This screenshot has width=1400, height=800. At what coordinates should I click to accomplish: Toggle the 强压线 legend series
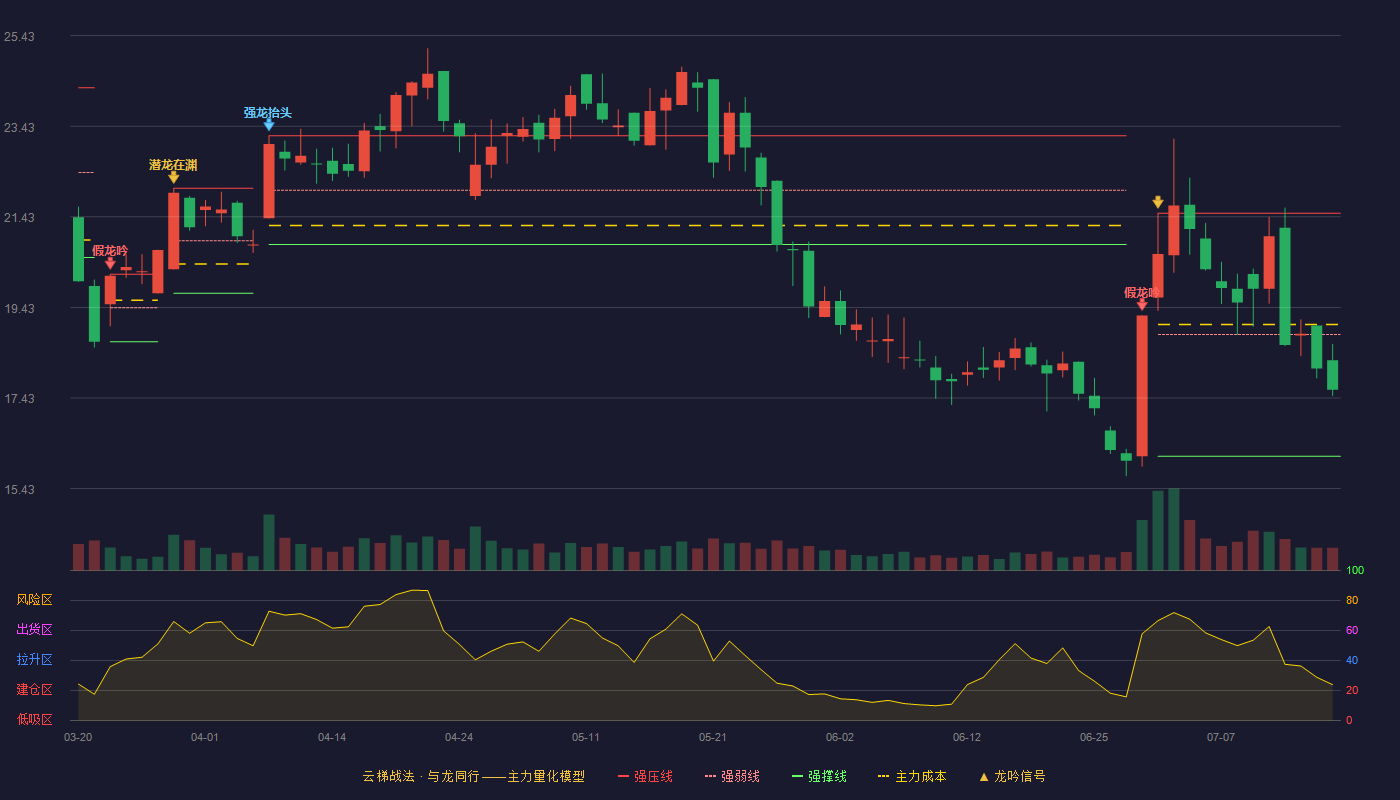645,776
